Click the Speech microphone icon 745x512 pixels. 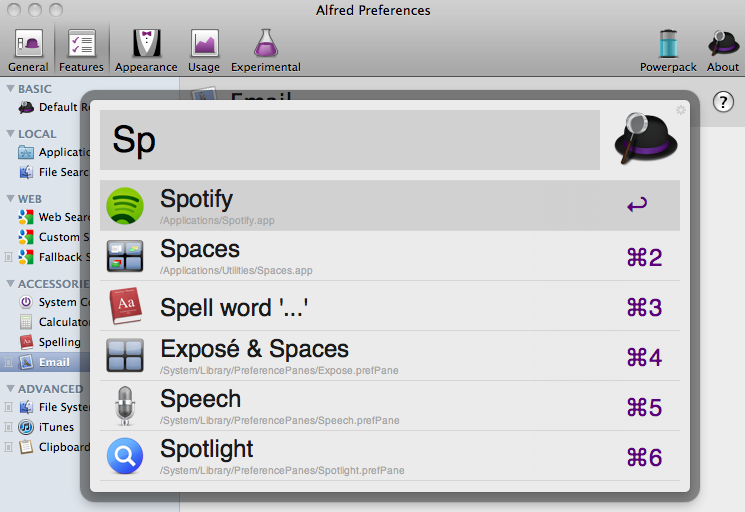pos(125,406)
